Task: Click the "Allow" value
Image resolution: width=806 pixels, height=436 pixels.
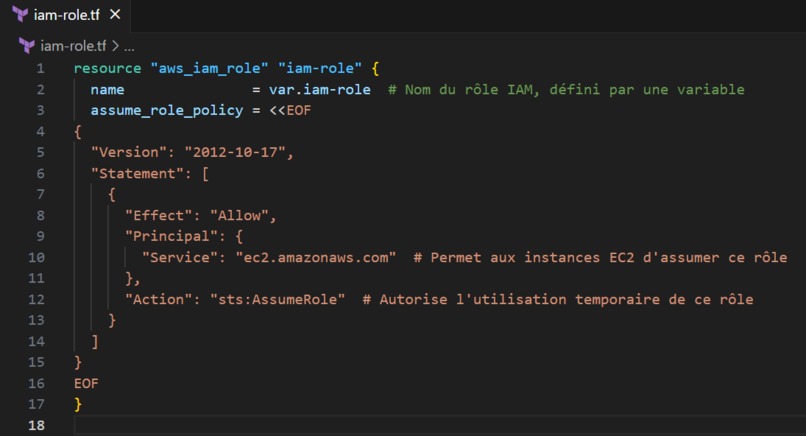Action: (x=239, y=215)
